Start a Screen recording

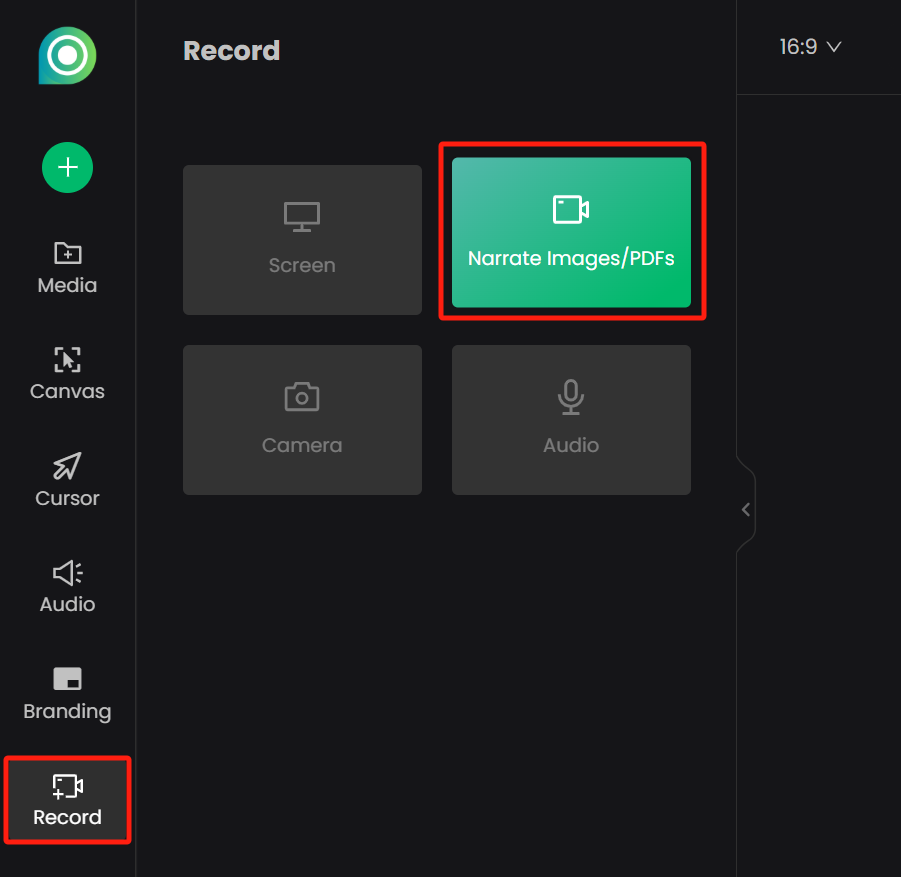302,240
